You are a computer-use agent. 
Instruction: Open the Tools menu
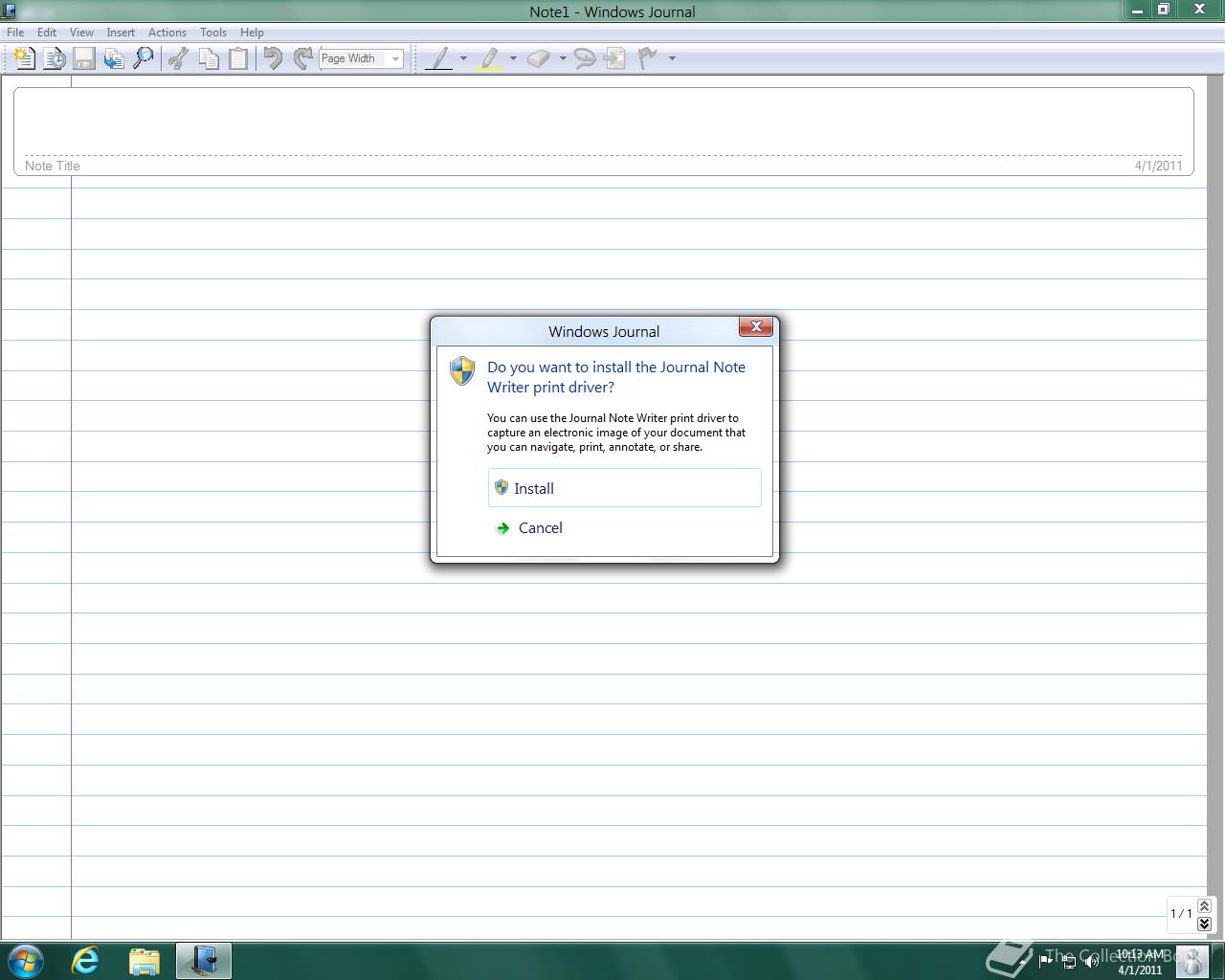pos(213,32)
